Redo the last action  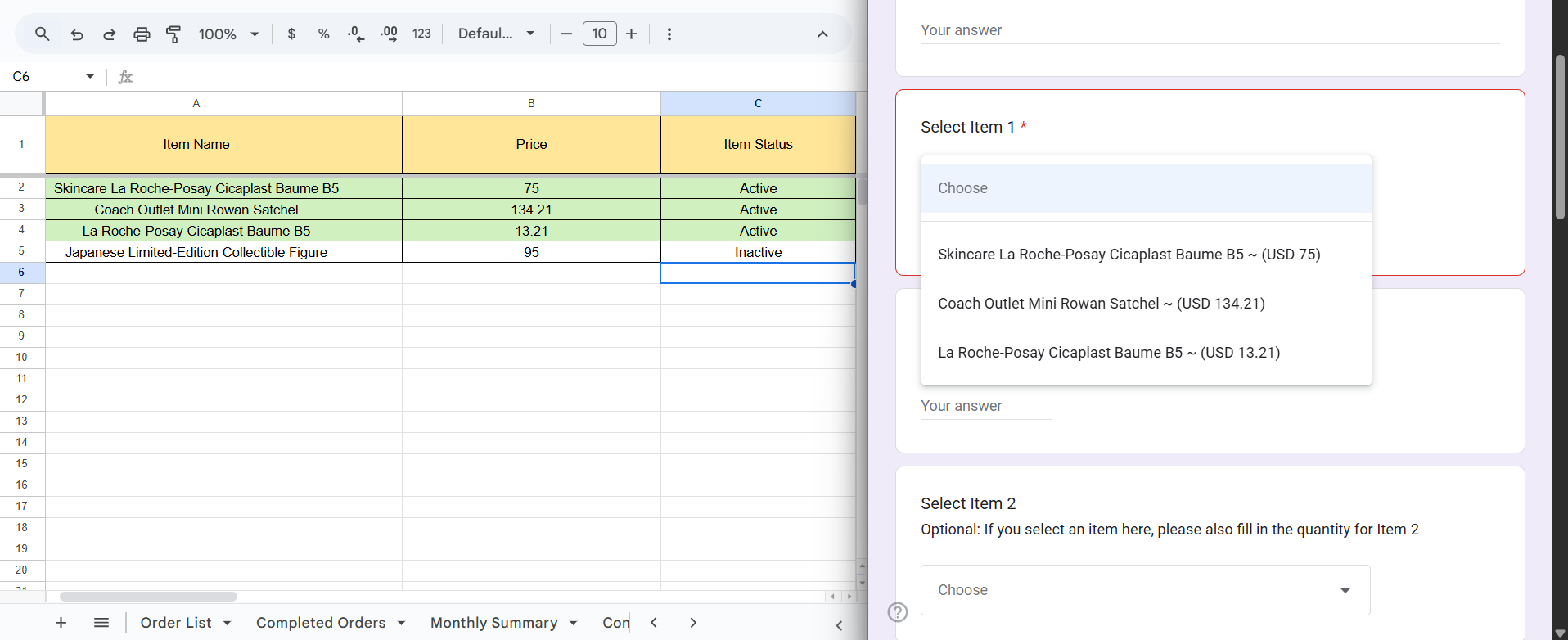[109, 34]
